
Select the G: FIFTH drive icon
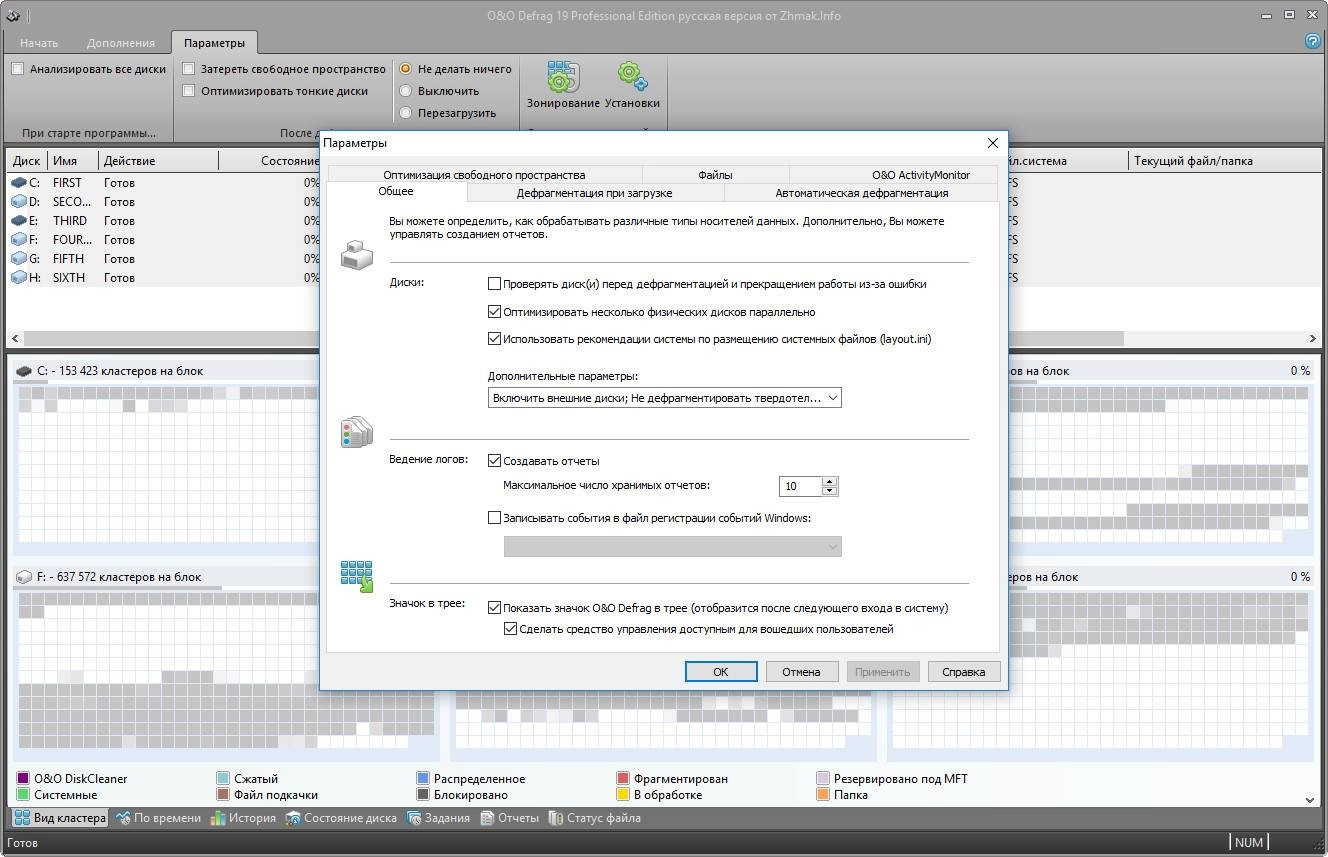(x=19, y=259)
